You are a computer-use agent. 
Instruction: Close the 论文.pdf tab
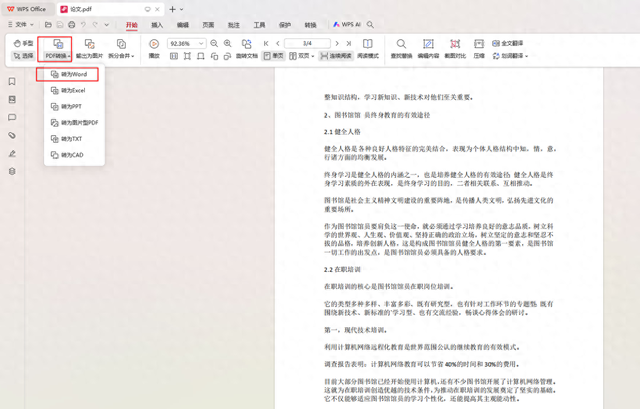click(x=157, y=9)
